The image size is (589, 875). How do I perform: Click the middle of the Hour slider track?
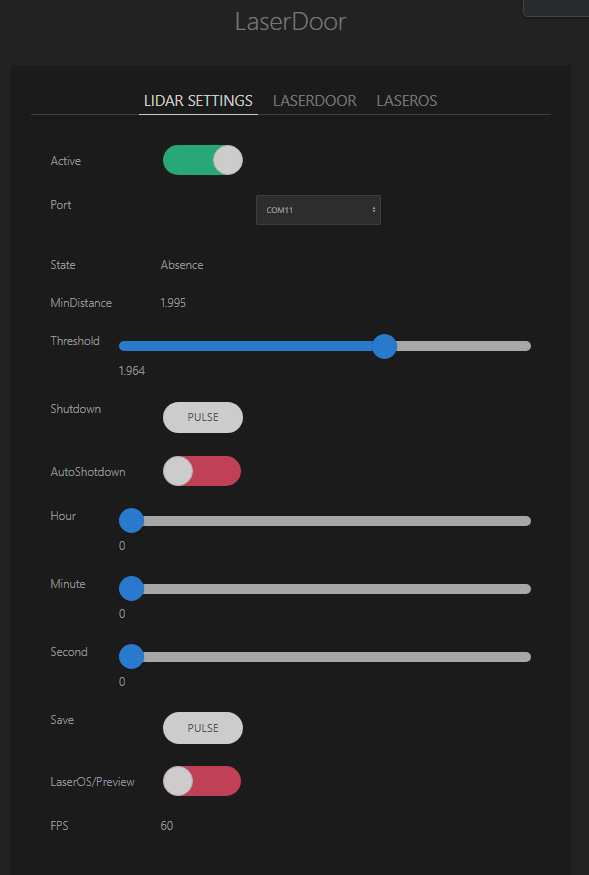[325, 521]
